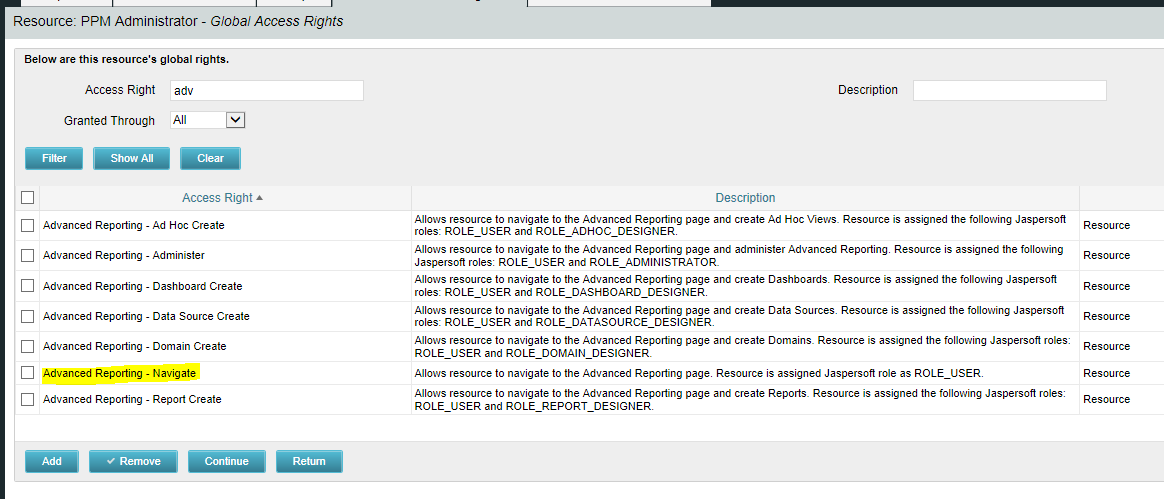Screen dimensions: 1164x499
Task: Click the ascending sort arrow icon
Action: click(x=259, y=198)
